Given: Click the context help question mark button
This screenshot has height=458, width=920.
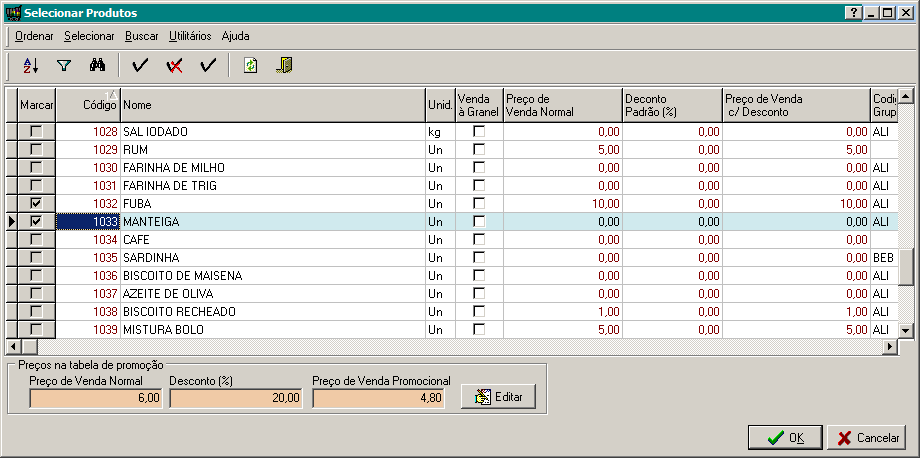Looking at the screenshot, I should pos(852,13).
